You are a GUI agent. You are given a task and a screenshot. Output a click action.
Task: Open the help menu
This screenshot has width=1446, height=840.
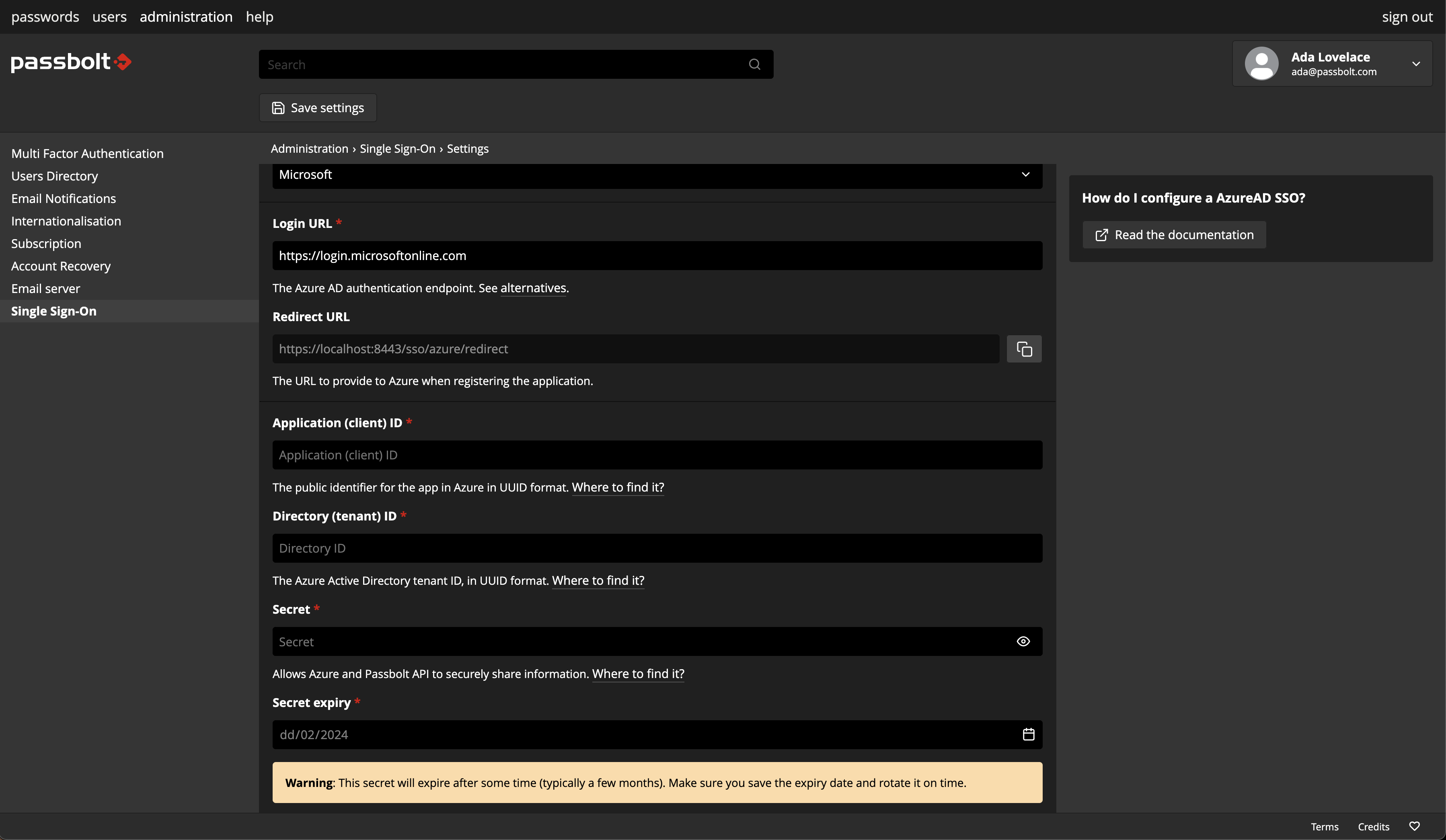click(259, 16)
